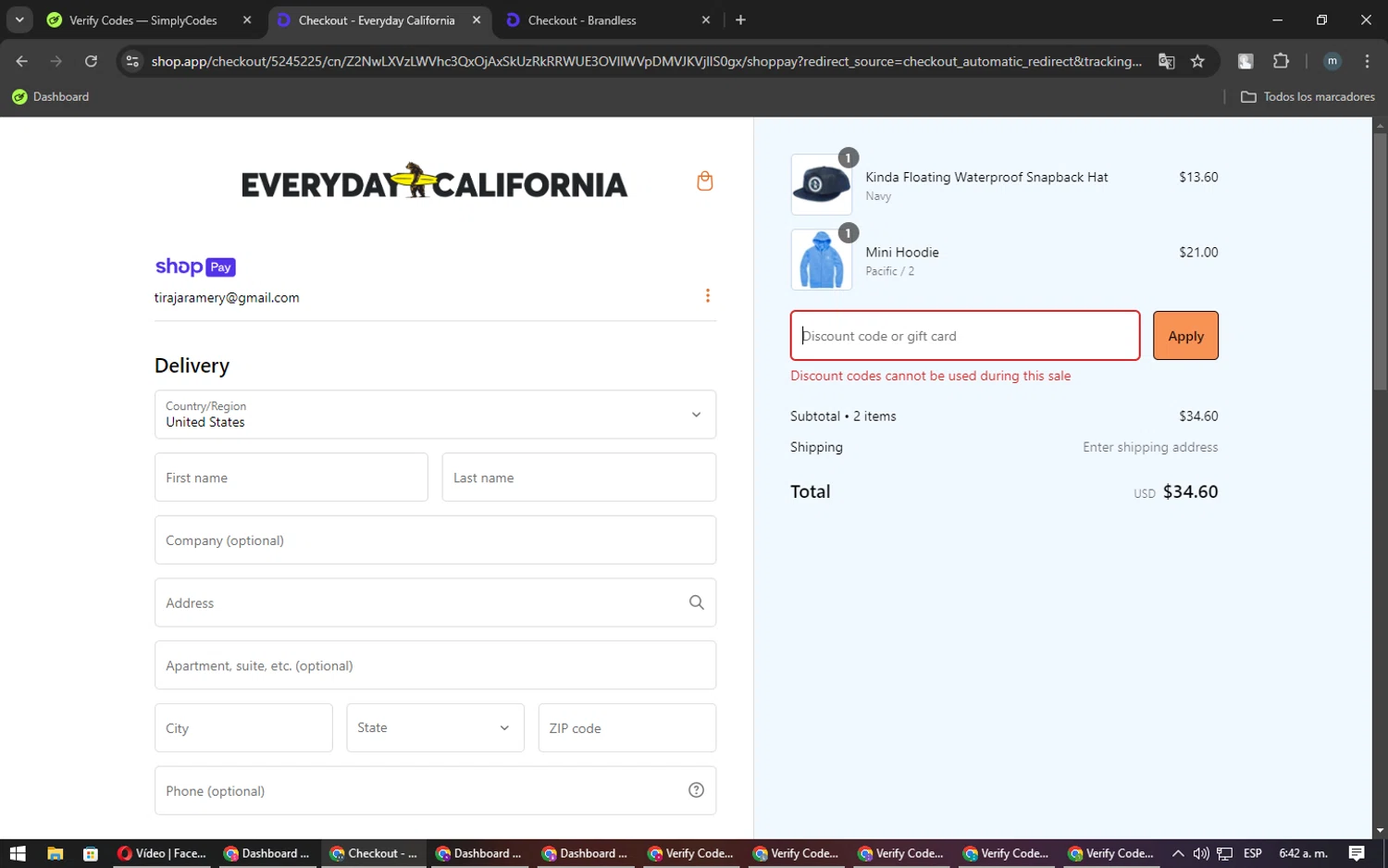
Task: Expand the Country/Region dropdown
Action: tap(435, 415)
